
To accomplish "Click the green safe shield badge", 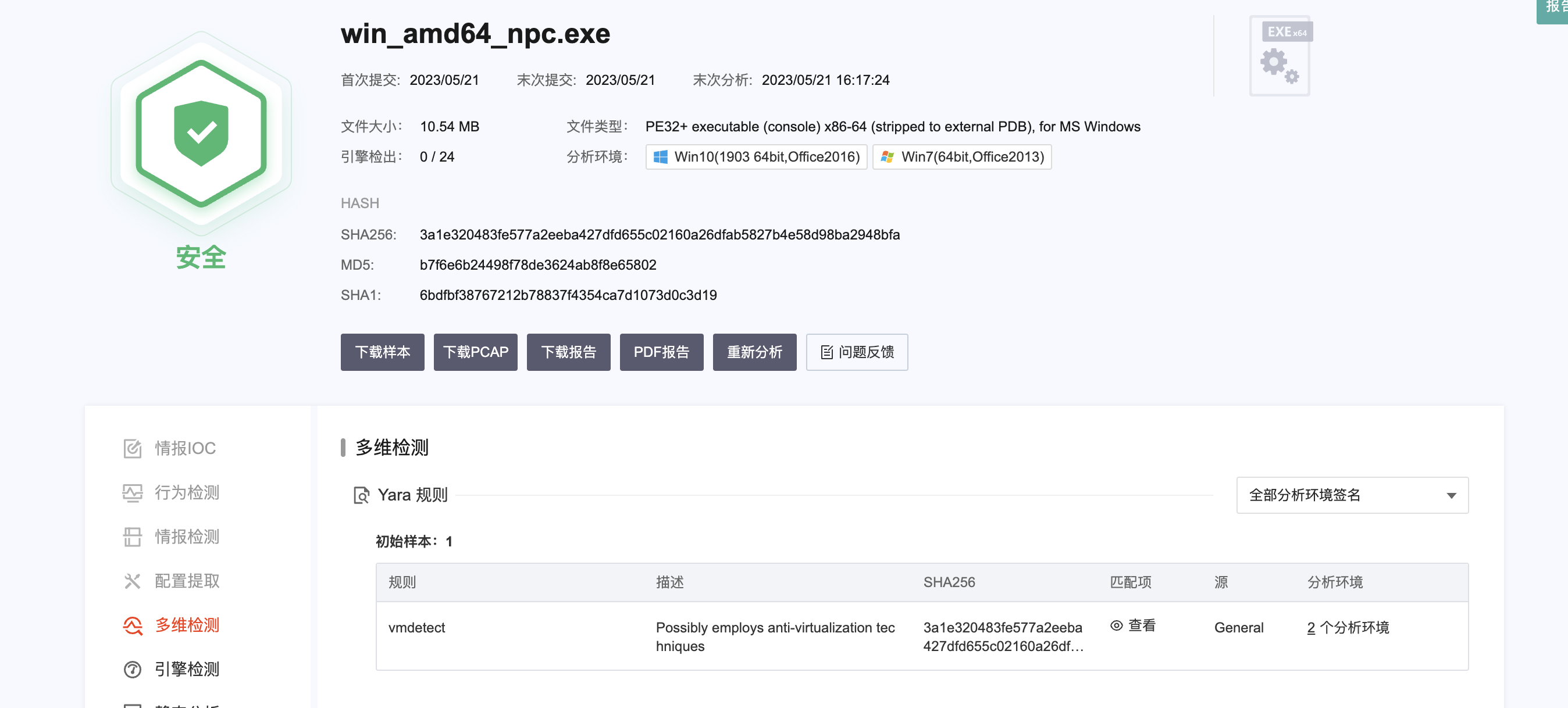I will (x=201, y=134).
